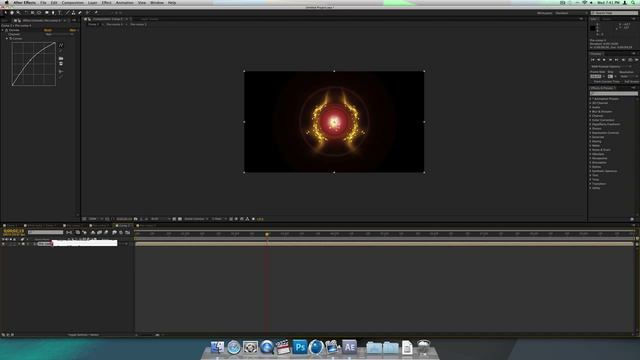Expand Animation Presets category
Screen dimensions: 640x360
click(x=590, y=99)
